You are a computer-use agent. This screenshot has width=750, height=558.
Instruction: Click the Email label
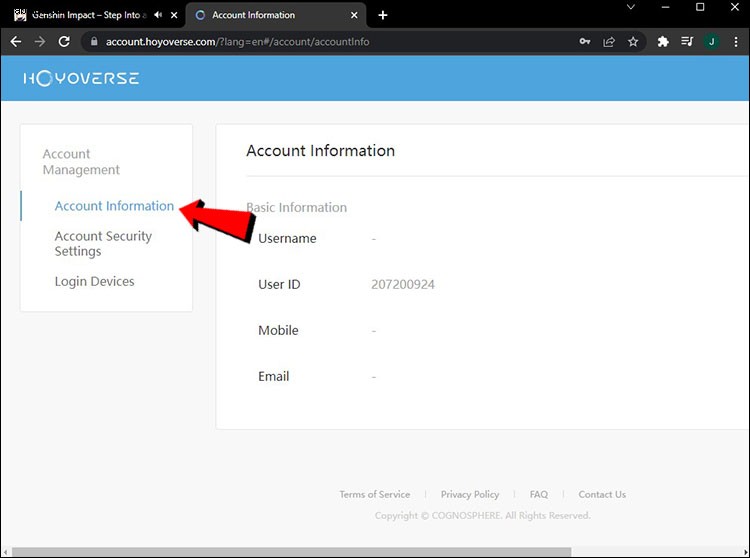pyautogui.click(x=274, y=376)
